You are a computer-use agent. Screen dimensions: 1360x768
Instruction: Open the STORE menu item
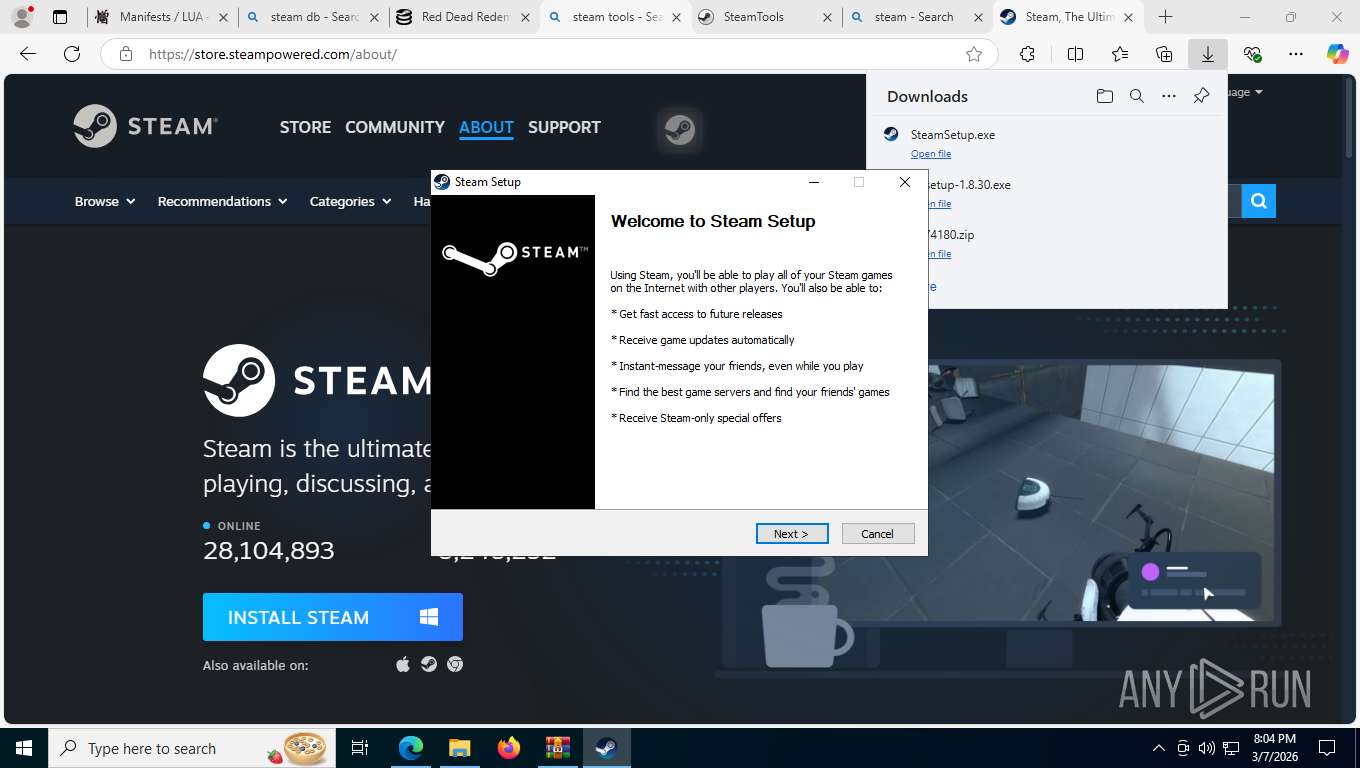305,127
